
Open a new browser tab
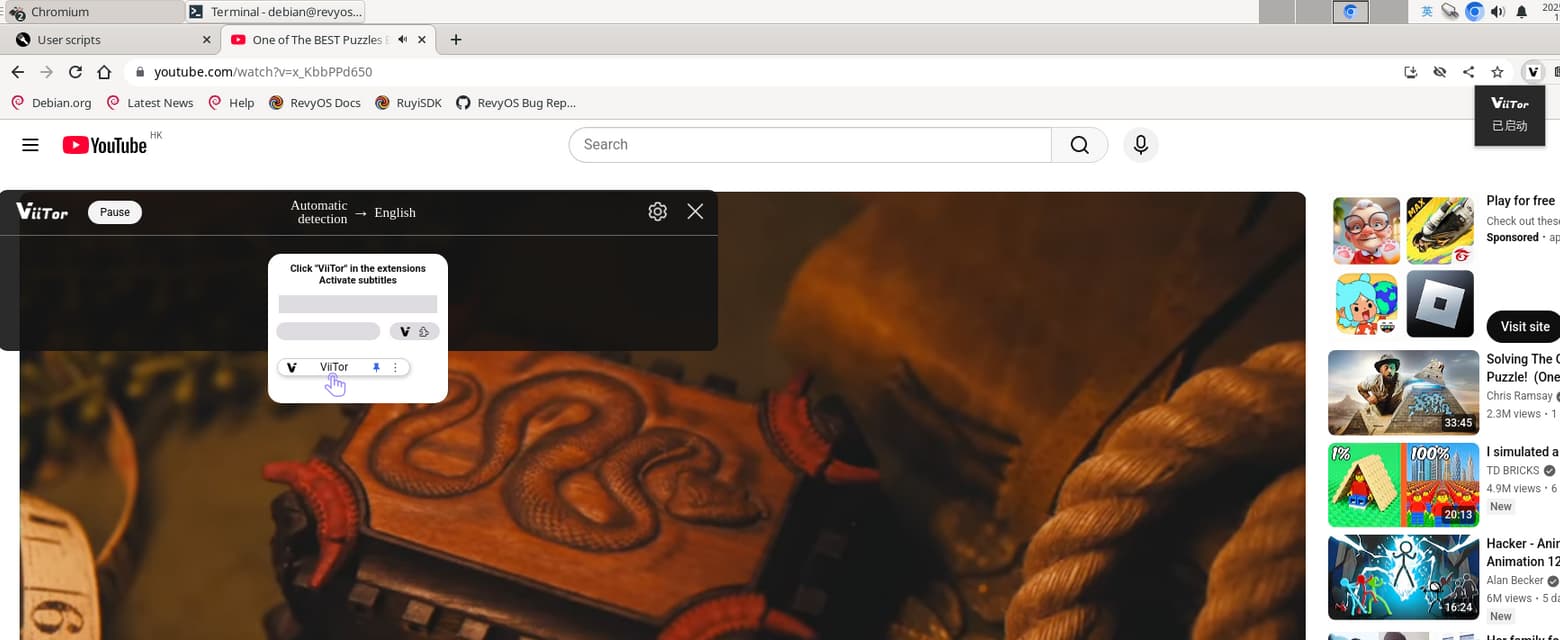point(456,40)
